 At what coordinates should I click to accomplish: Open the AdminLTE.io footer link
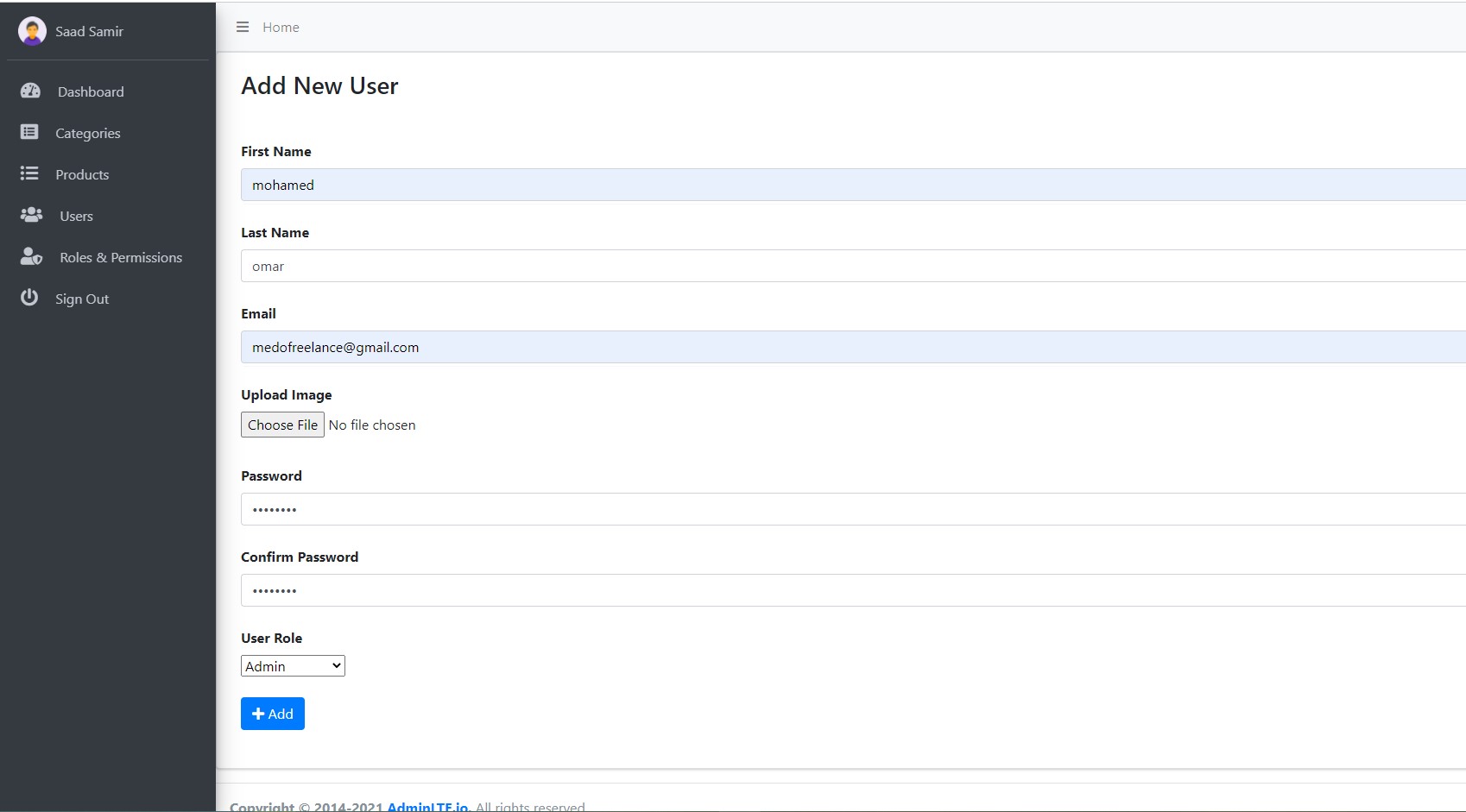[x=427, y=805]
